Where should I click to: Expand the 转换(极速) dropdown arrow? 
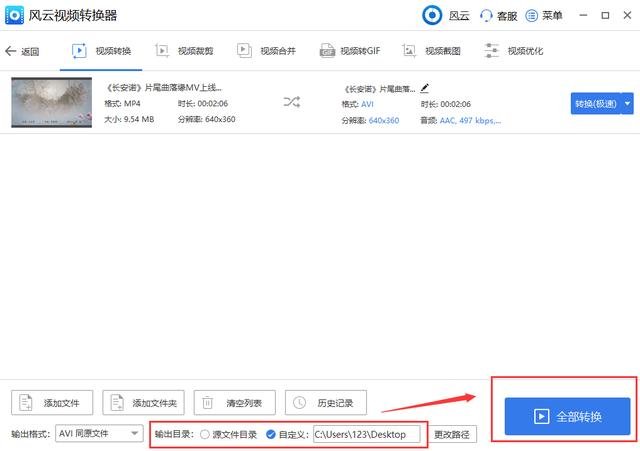[x=628, y=104]
